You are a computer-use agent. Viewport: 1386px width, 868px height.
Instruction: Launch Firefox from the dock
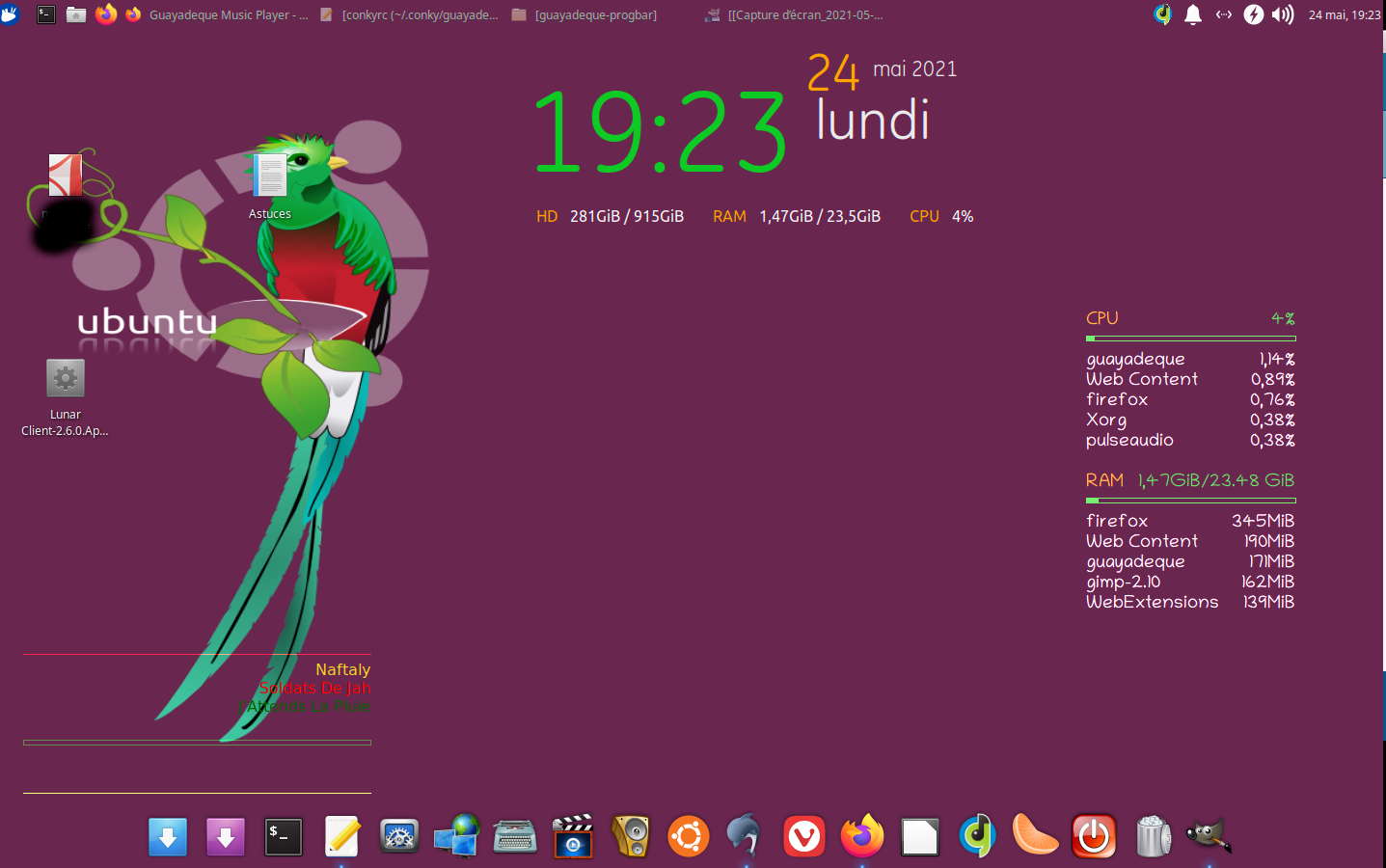pyautogui.click(x=862, y=836)
